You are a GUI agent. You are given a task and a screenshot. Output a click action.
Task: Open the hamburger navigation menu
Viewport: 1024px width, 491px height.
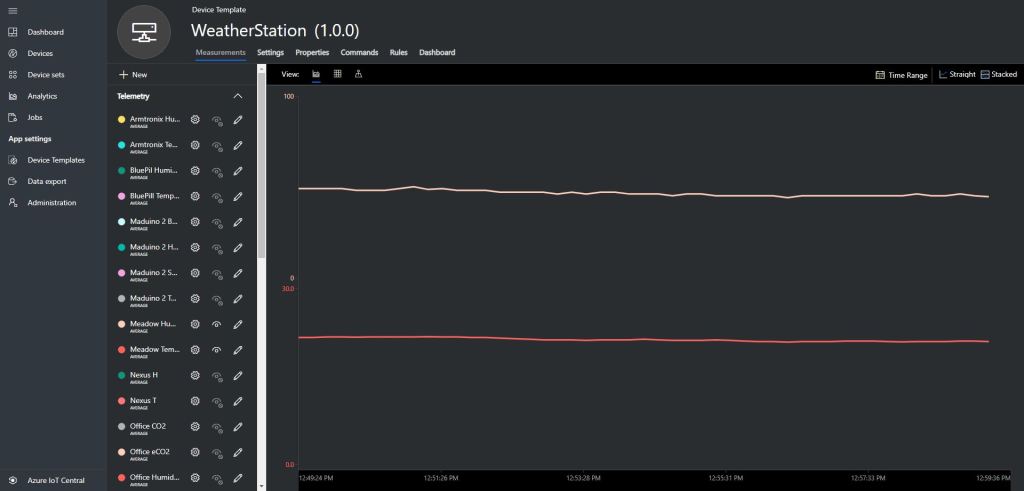point(12,10)
